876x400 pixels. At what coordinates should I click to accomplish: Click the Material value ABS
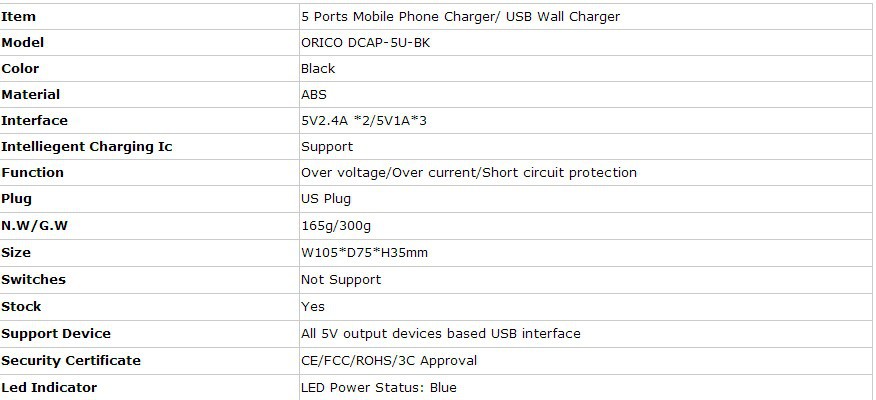click(314, 94)
